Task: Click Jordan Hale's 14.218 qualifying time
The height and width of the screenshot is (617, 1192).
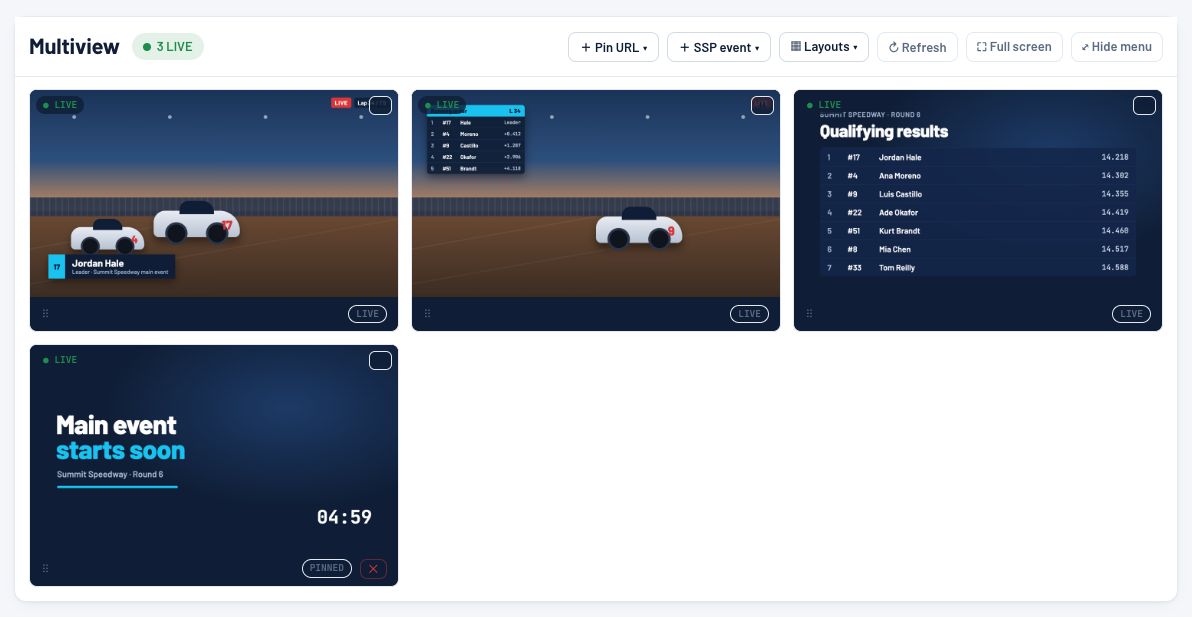Action: coord(1114,157)
